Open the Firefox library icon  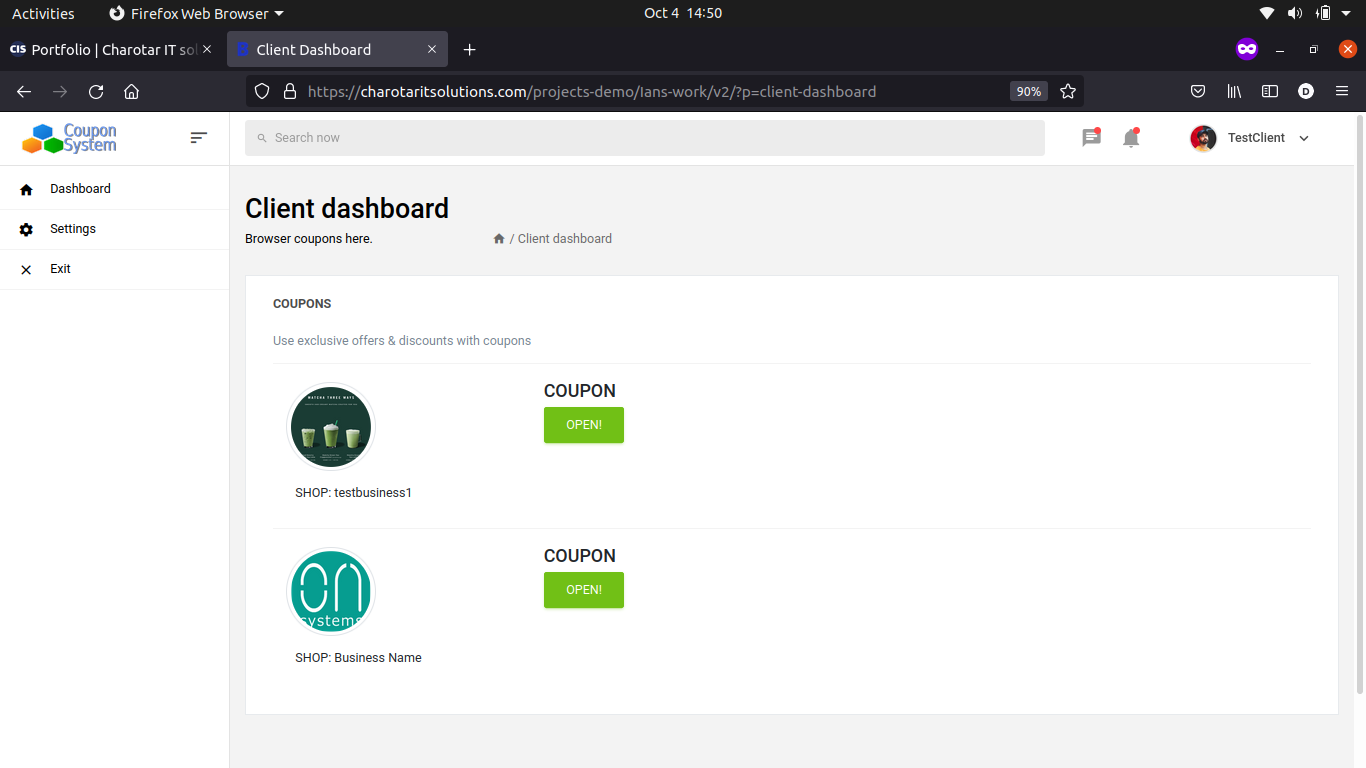click(1234, 91)
